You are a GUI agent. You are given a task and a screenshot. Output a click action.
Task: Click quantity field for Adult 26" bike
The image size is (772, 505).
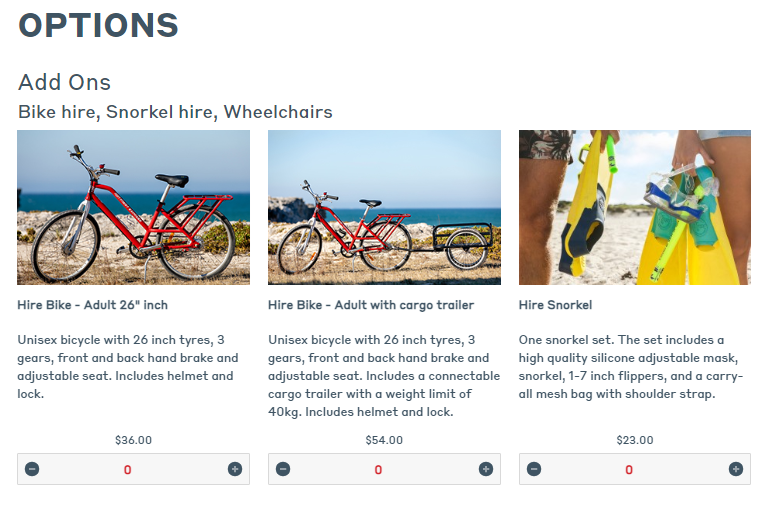point(128,469)
